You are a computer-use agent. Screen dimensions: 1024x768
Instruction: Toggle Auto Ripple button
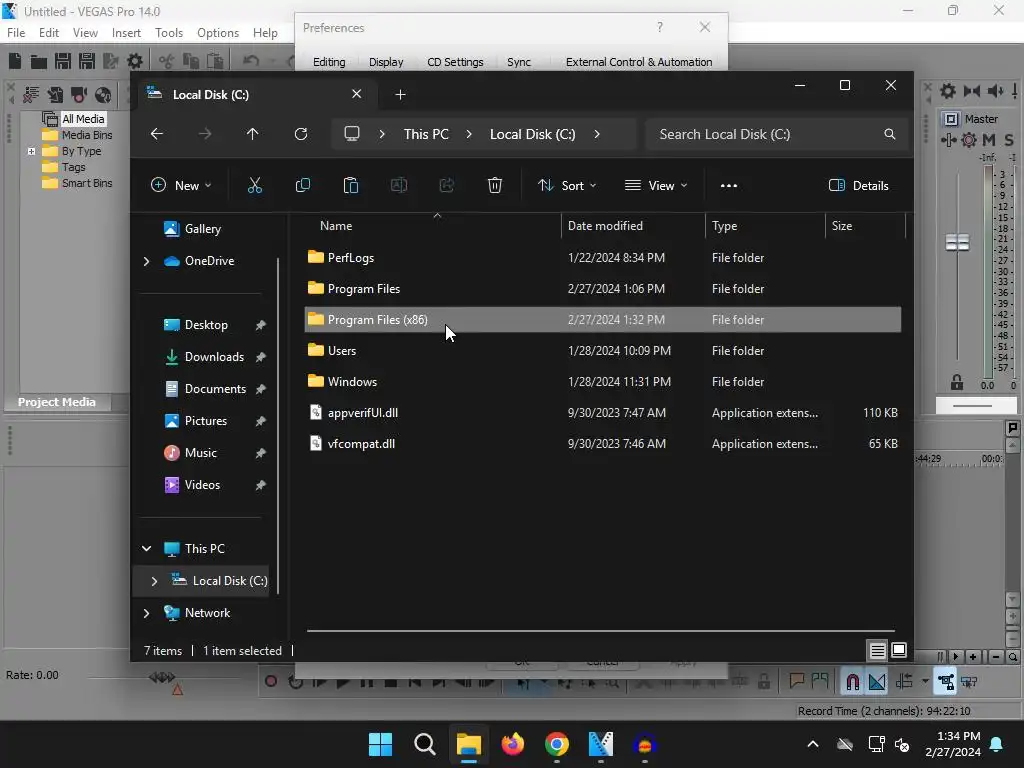point(904,682)
